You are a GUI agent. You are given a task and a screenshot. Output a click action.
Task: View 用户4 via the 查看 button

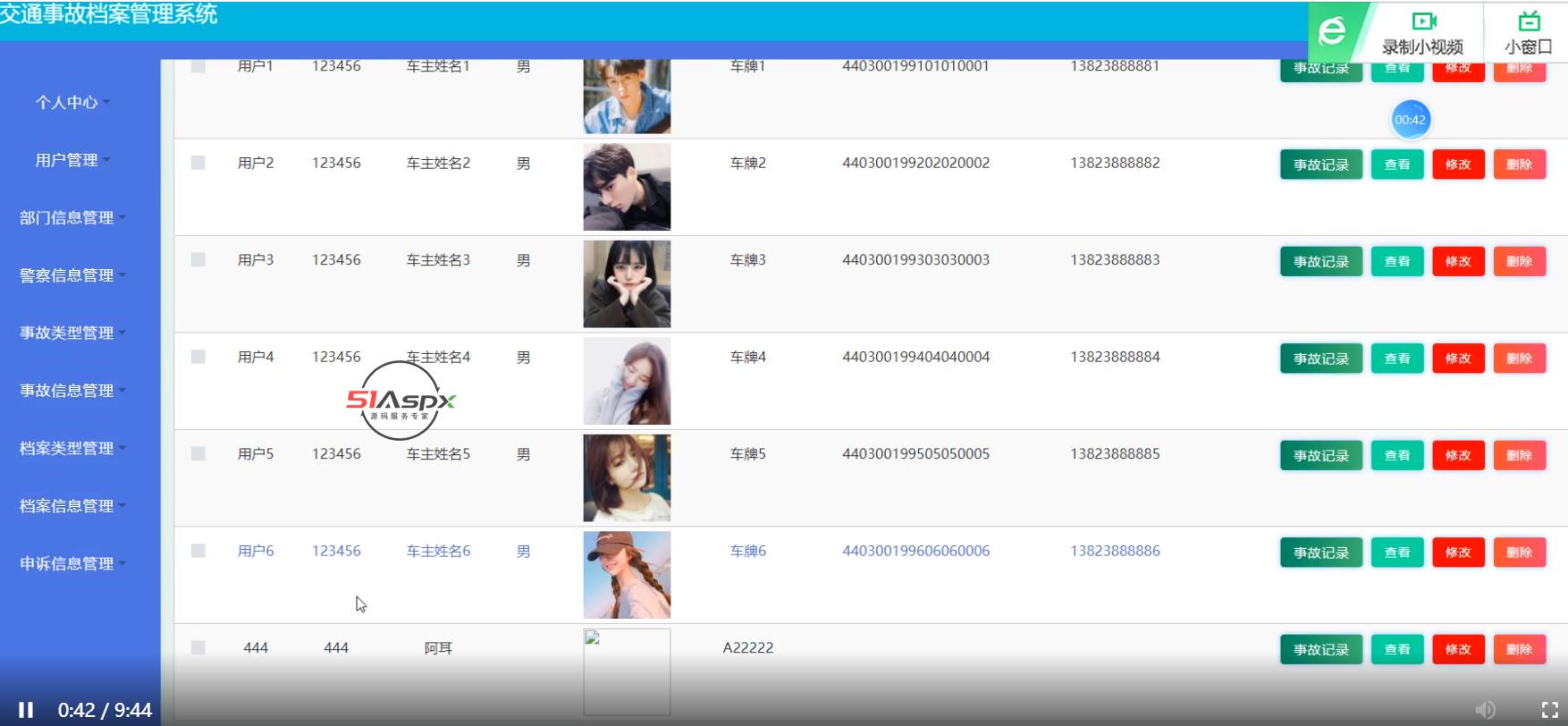[1397, 359]
